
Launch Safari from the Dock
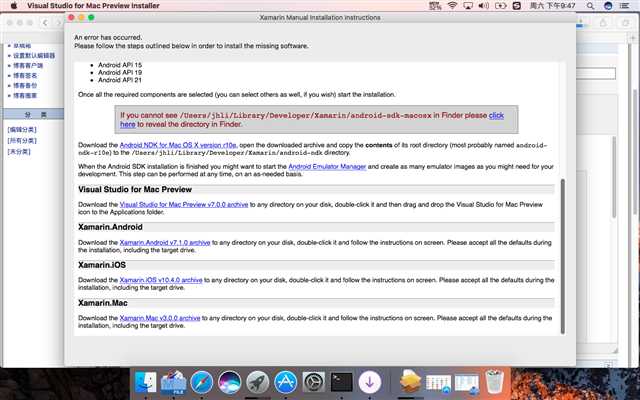click(x=201, y=382)
